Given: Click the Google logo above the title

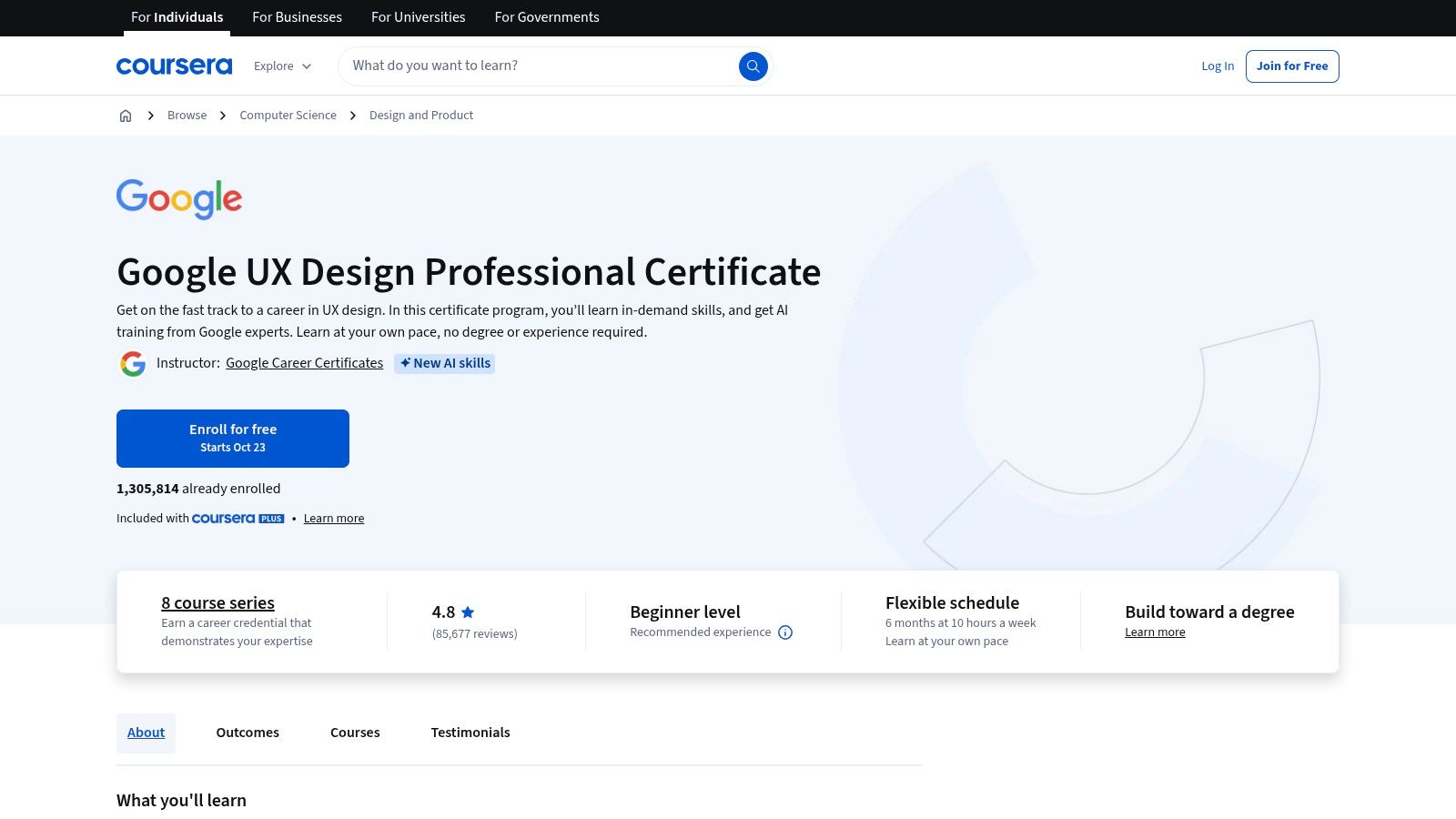Looking at the screenshot, I should coord(179,198).
